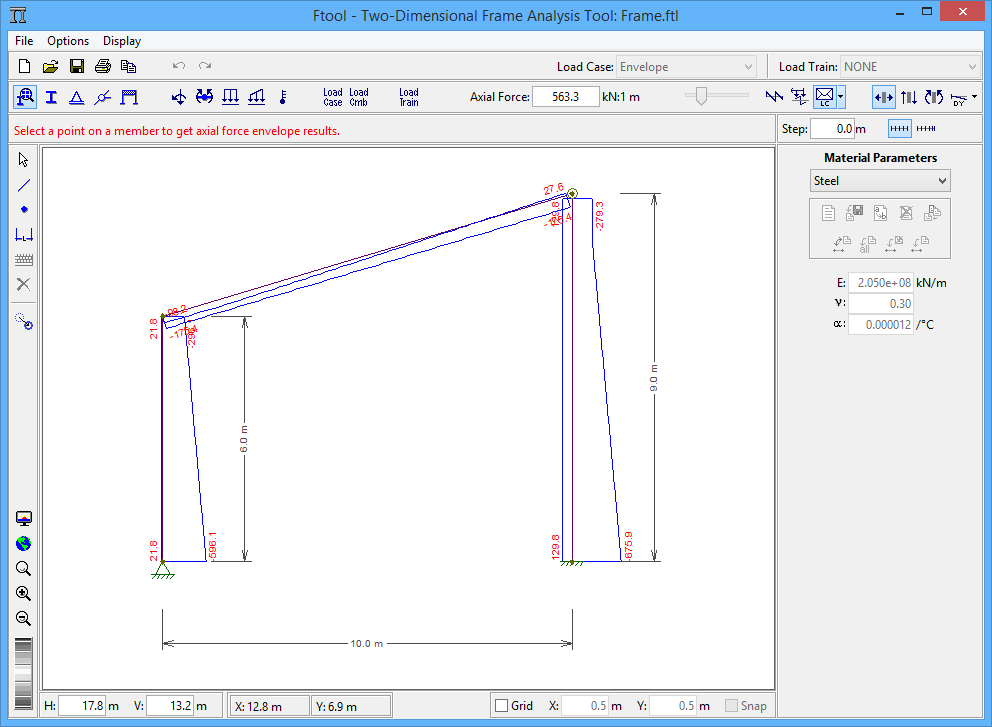Toggle the envelope LC display button
The image size is (992, 727).
click(x=825, y=97)
